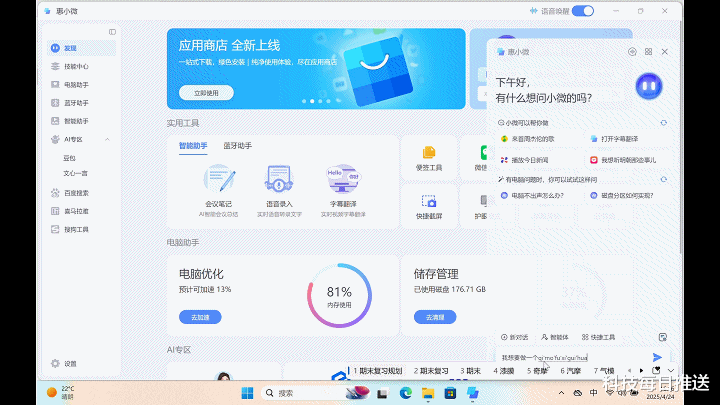720x405 pixels.
Task: Start a 新对话 in chat panel
Action: coord(514,337)
